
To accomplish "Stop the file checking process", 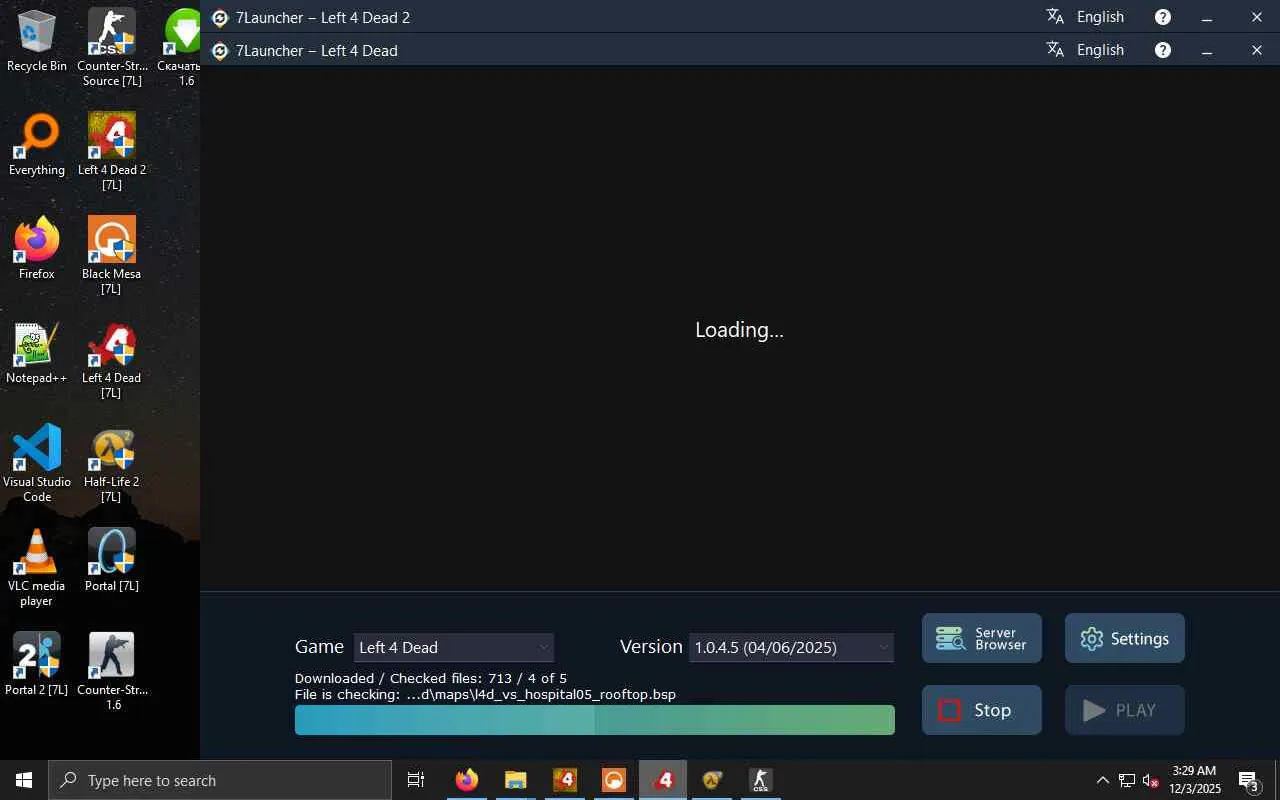I will pos(982,710).
